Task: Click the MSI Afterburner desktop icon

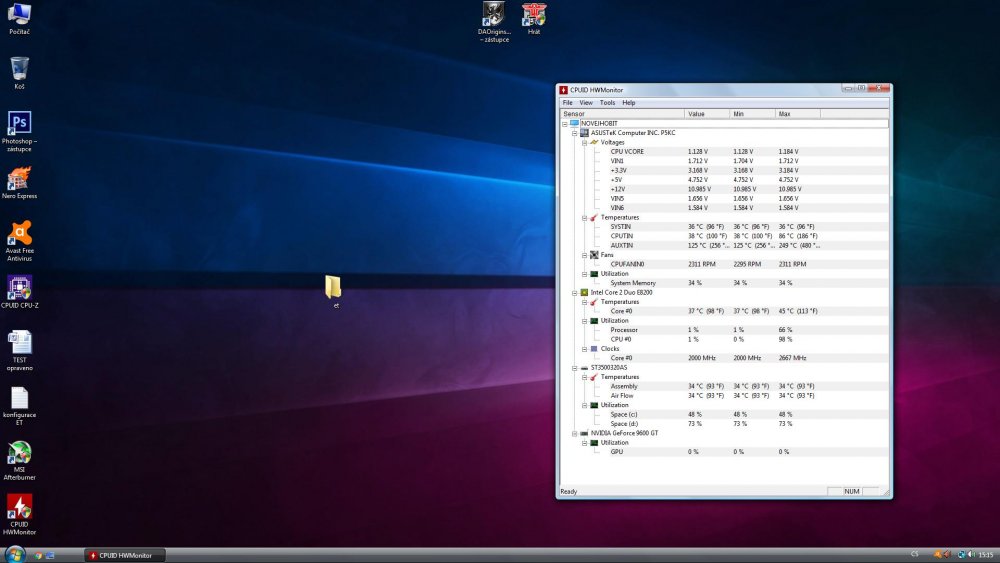Action: pyautogui.click(x=19, y=460)
